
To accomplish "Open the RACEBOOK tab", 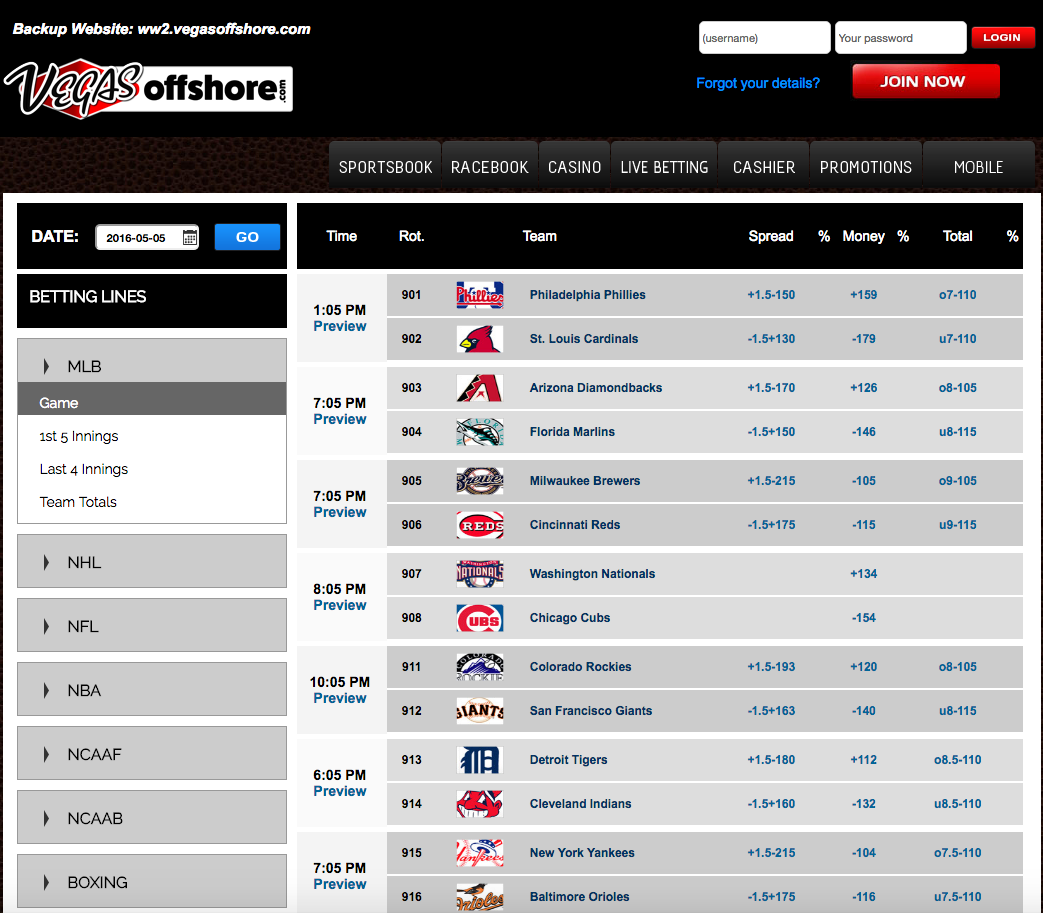I will [490, 167].
